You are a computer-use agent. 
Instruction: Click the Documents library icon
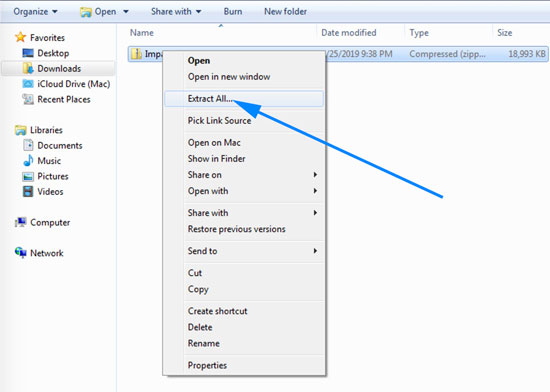coord(28,145)
